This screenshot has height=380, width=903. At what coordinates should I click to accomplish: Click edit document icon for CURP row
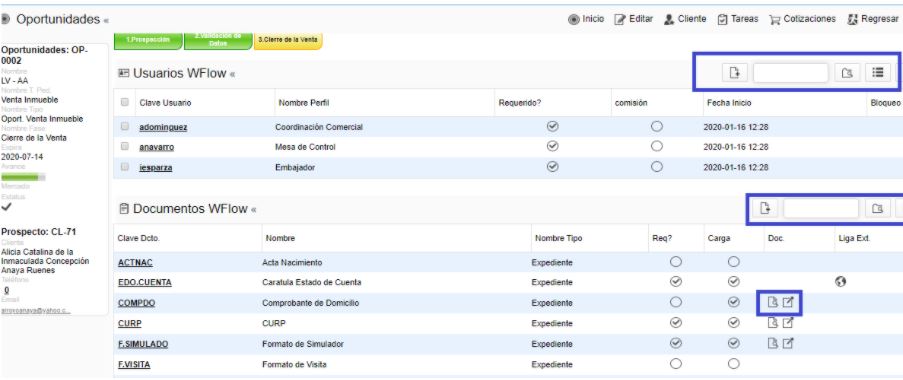tap(788, 323)
